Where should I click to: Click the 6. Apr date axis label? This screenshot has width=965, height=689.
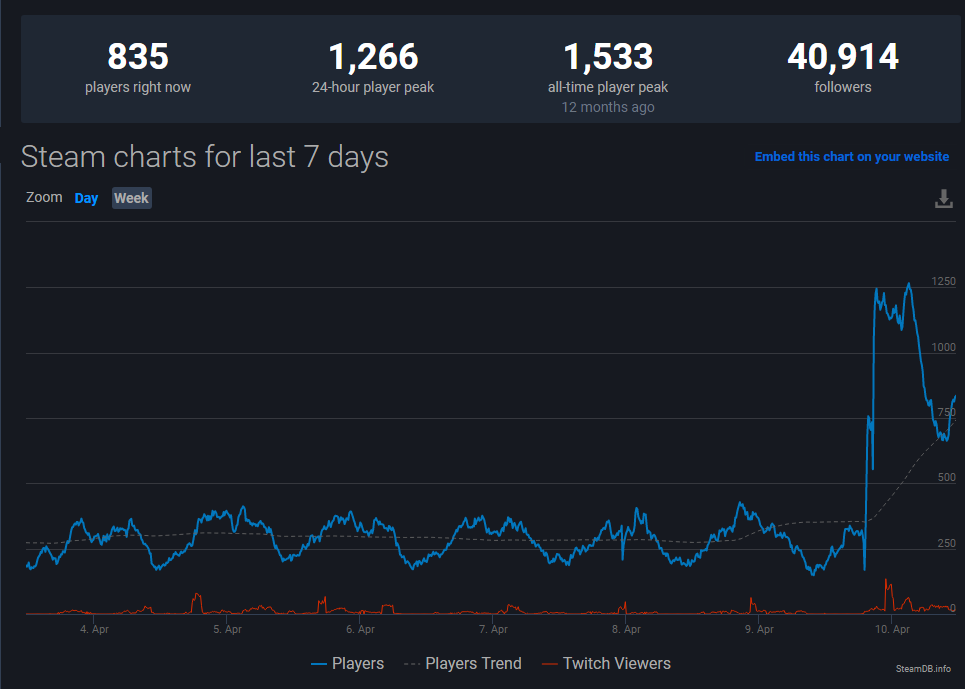tap(360, 630)
